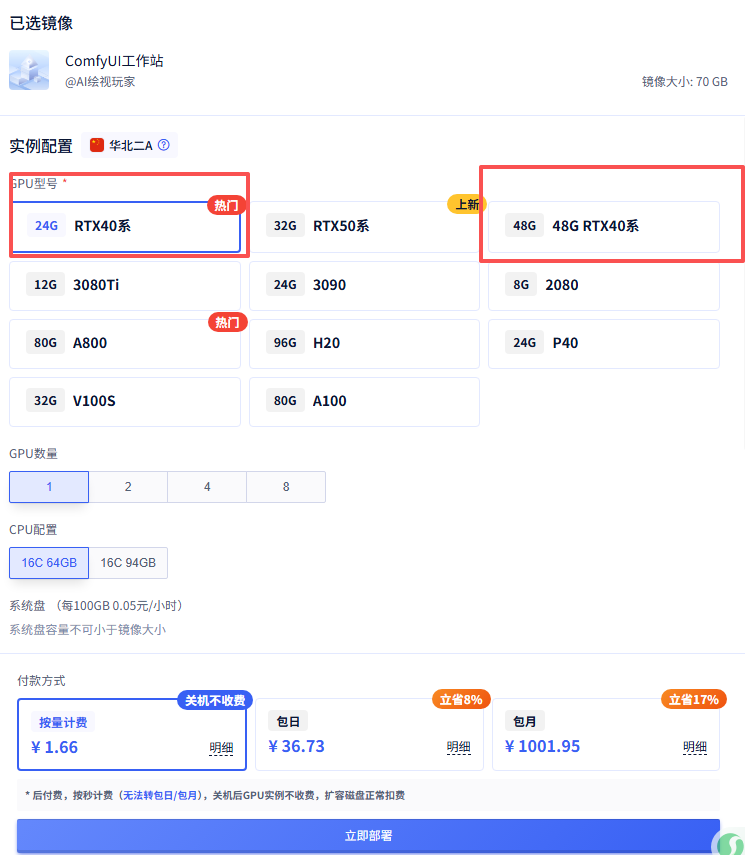Select the 32G RTX50系 GPU option
This screenshot has width=745, height=855.
click(364, 226)
